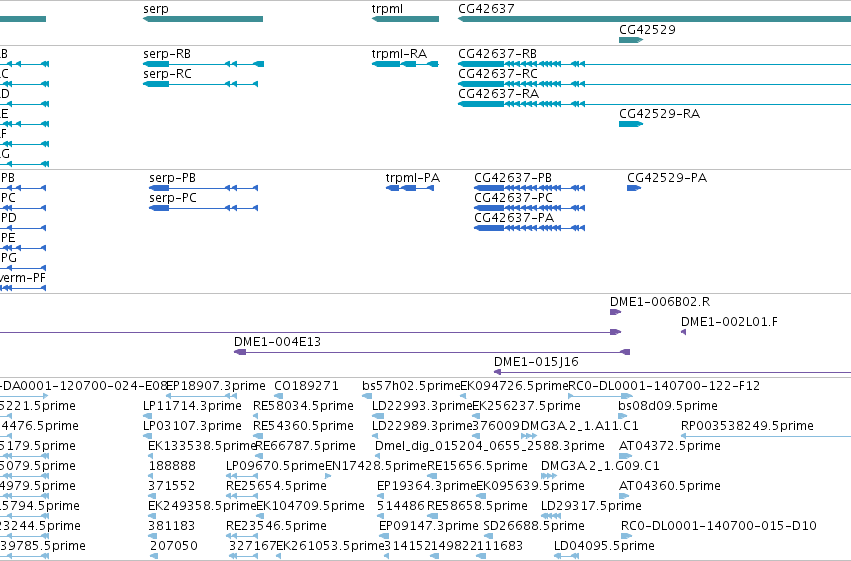Click the CG42637-RA transcript label
The width and height of the screenshot is (851, 561).
[x=498, y=94]
